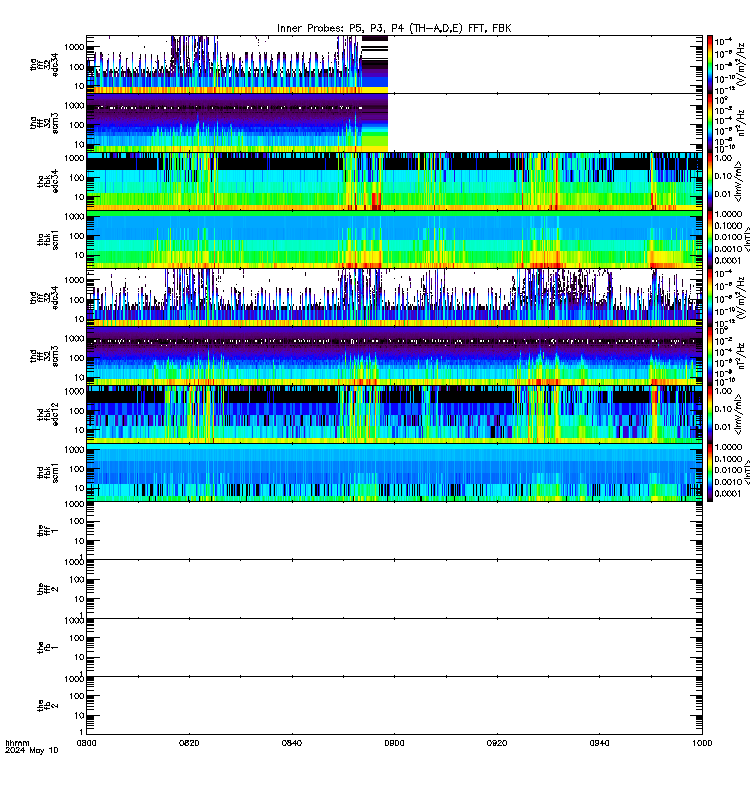750x800 pixels.
Task: Click the thd fff scm3 spectrogram
Action: (394, 356)
